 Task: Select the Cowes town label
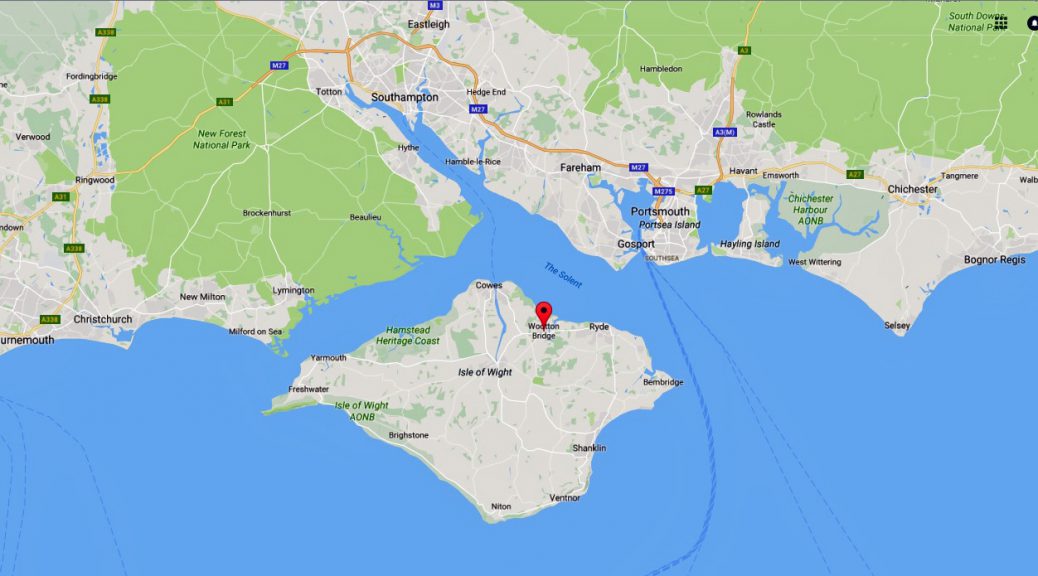(489, 285)
